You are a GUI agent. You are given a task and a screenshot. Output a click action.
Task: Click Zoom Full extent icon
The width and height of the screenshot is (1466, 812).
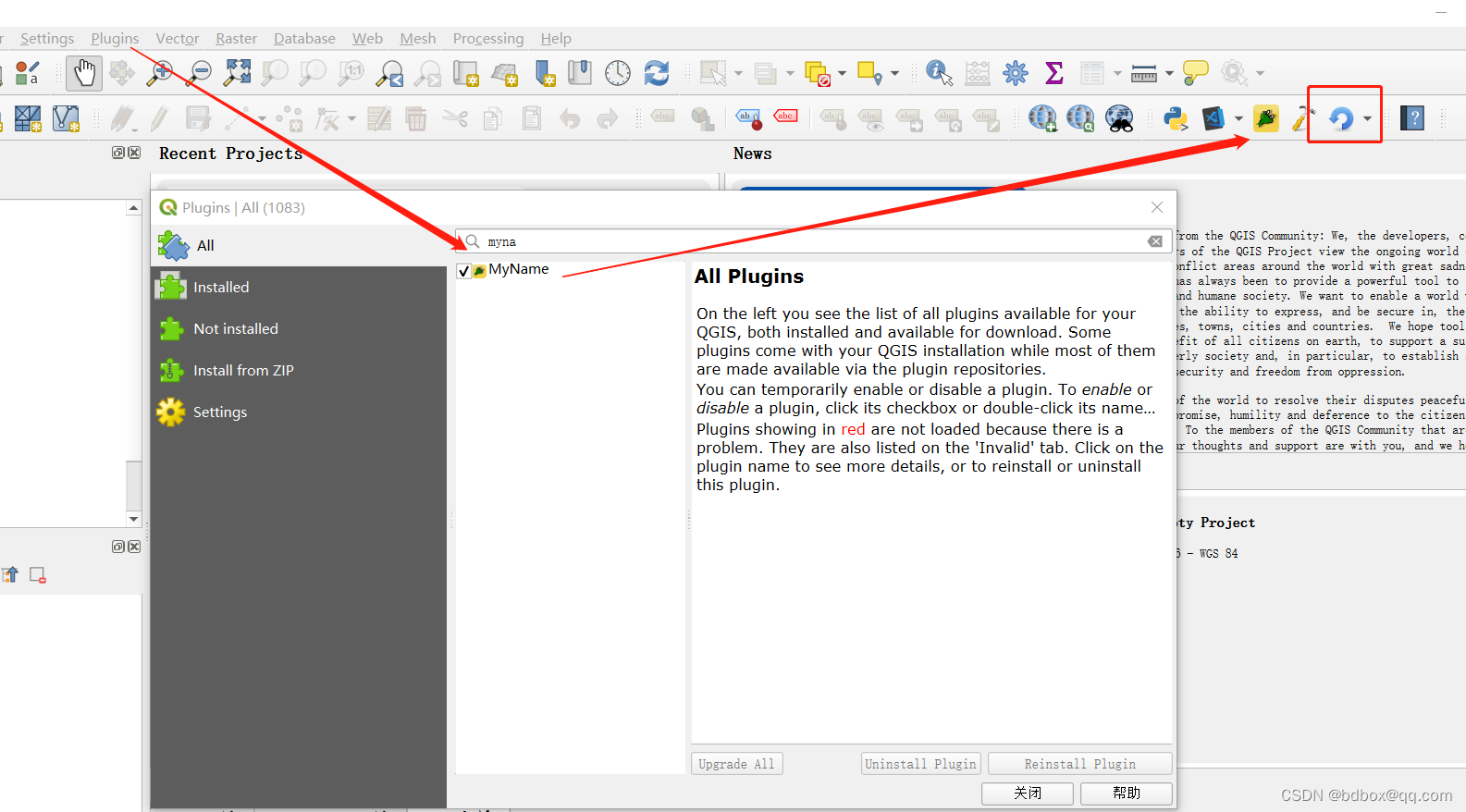click(x=238, y=72)
